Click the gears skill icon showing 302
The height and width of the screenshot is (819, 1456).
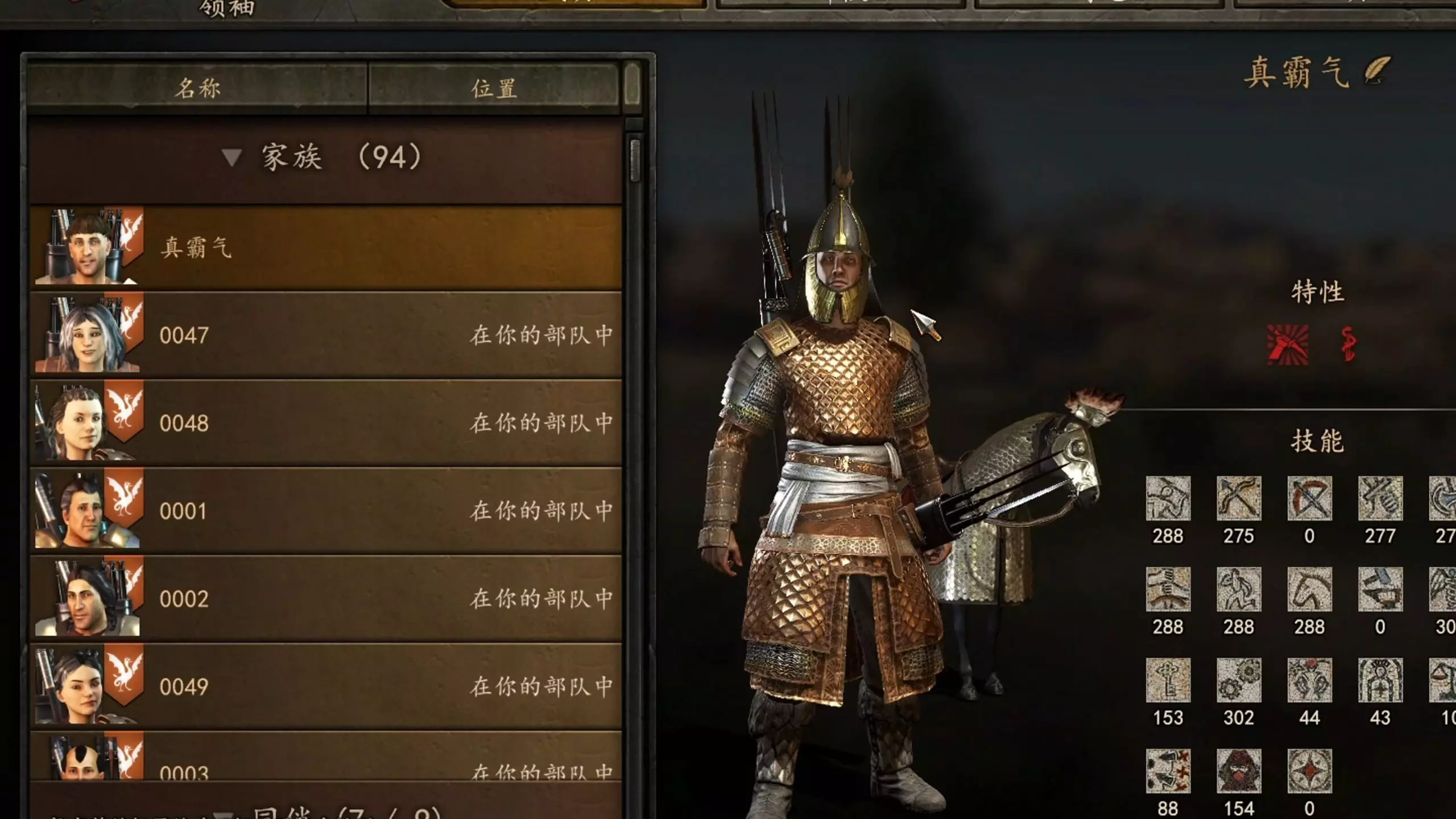pos(1239,681)
